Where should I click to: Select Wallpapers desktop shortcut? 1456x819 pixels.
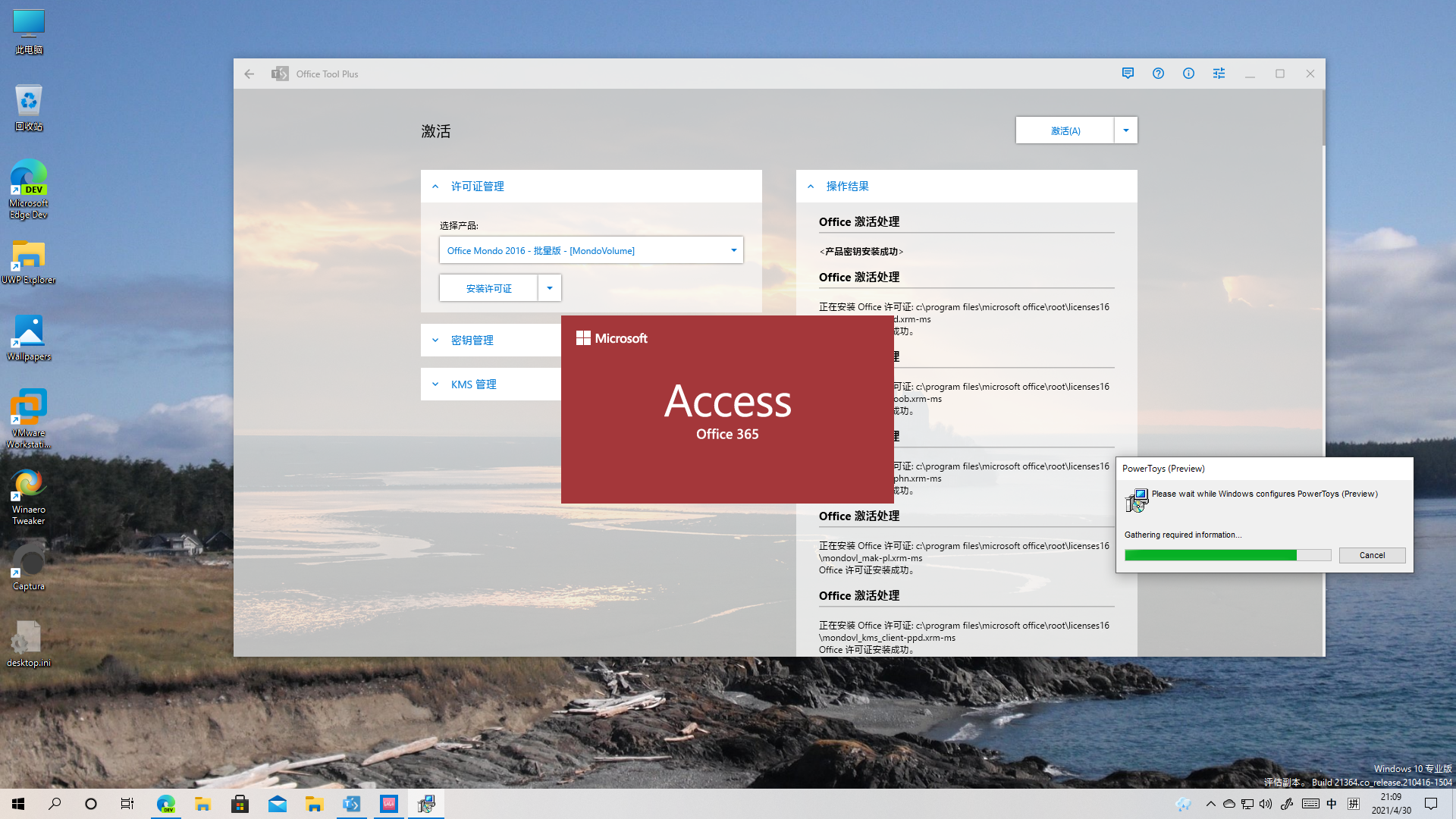tap(29, 338)
